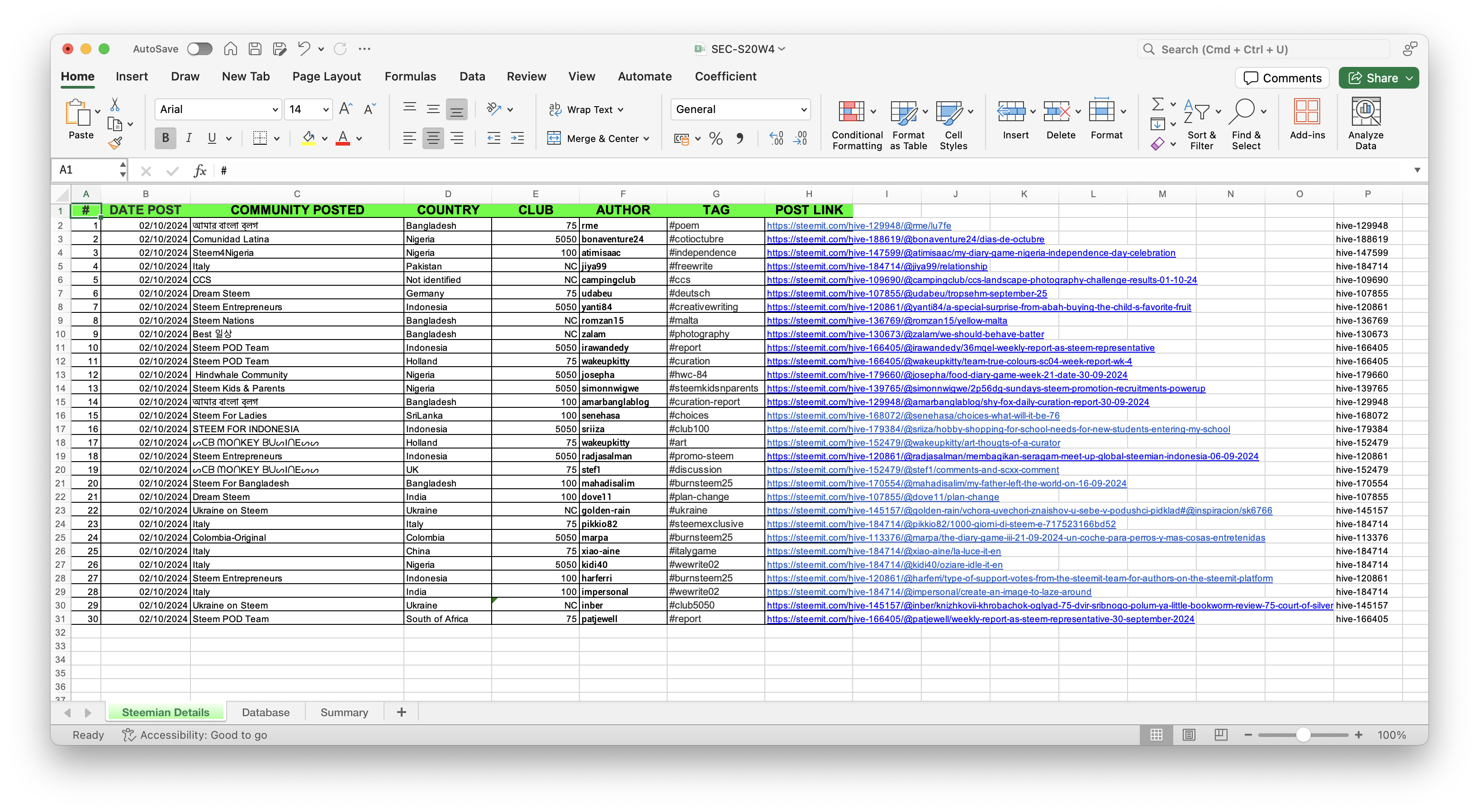The image size is (1479, 812).
Task: Click the Increase Indent icon
Action: 517,138
